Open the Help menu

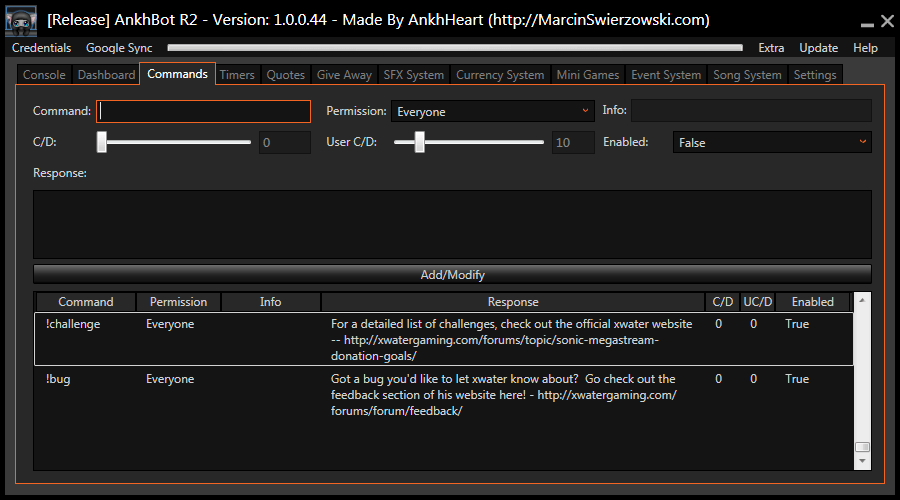tap(865, 48)
